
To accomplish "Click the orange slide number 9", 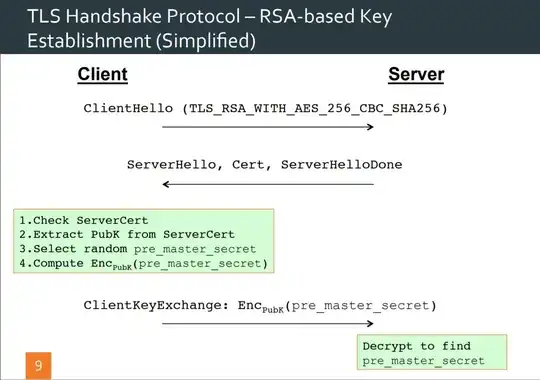I will coord(38,366).
